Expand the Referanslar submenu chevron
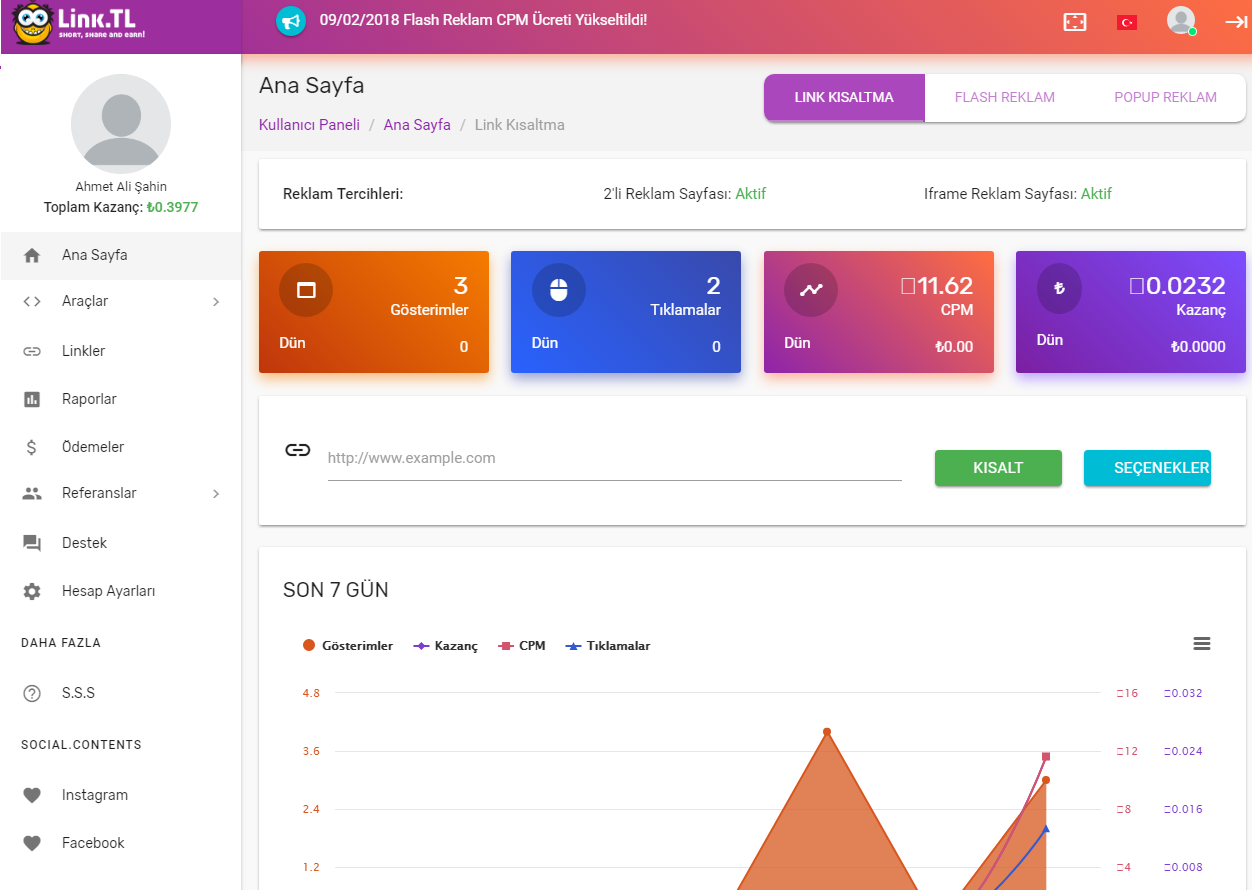 216,493
